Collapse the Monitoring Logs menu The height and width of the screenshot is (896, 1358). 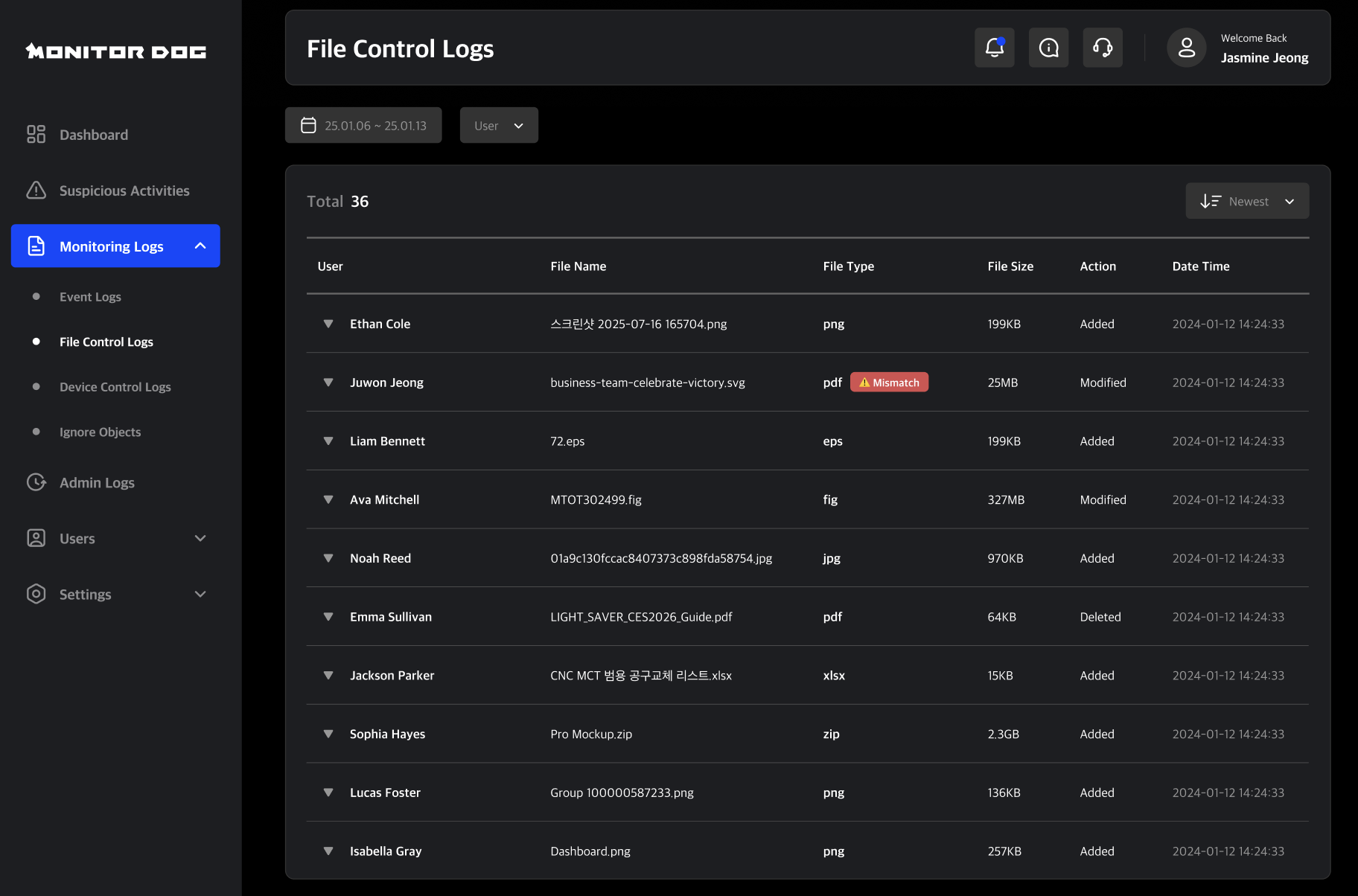click(200, 246)
